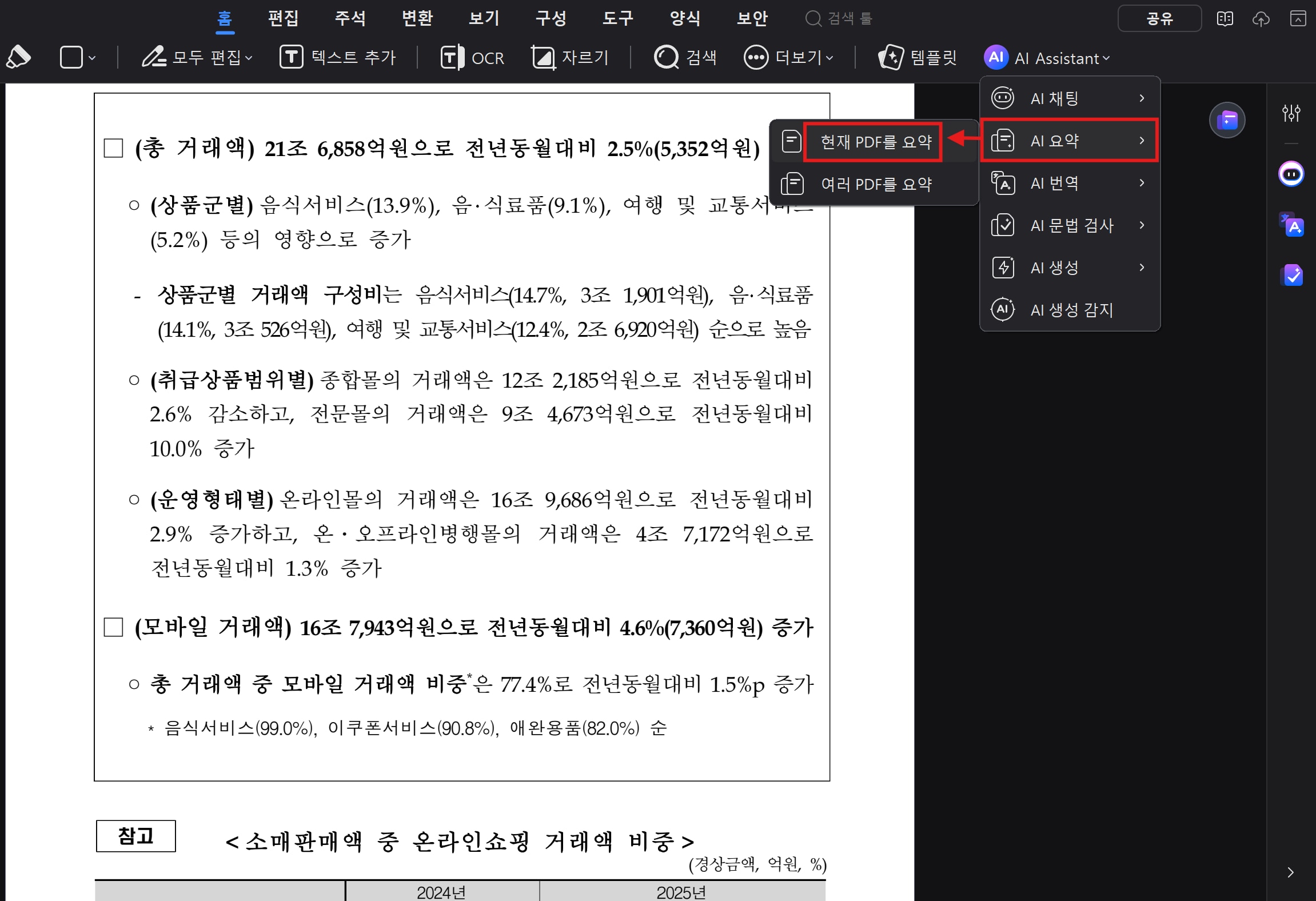Click the purple floating card icon
Viewport: 1316px width, 901px height.
1227,120
